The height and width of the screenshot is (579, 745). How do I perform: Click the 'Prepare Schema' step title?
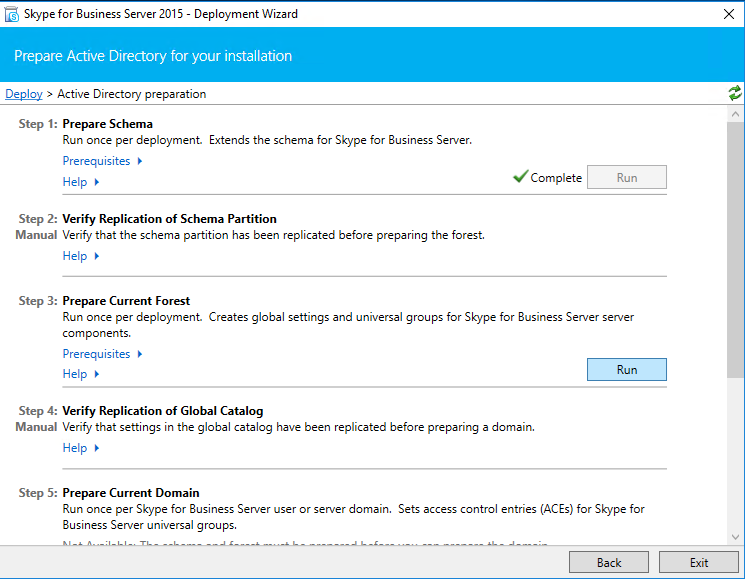pos(107,124)
